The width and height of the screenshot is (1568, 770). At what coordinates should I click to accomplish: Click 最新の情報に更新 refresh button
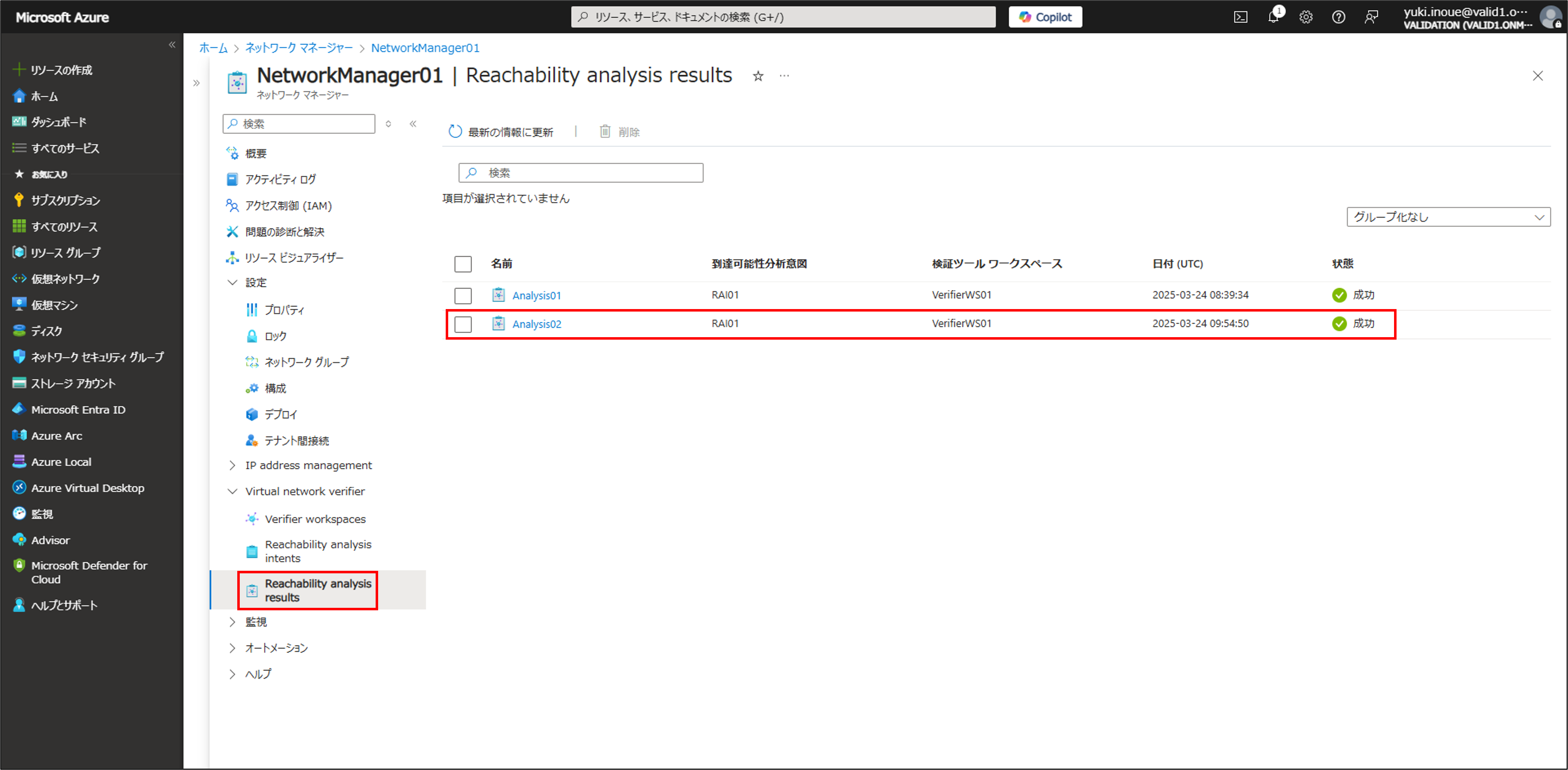(501, 132)
